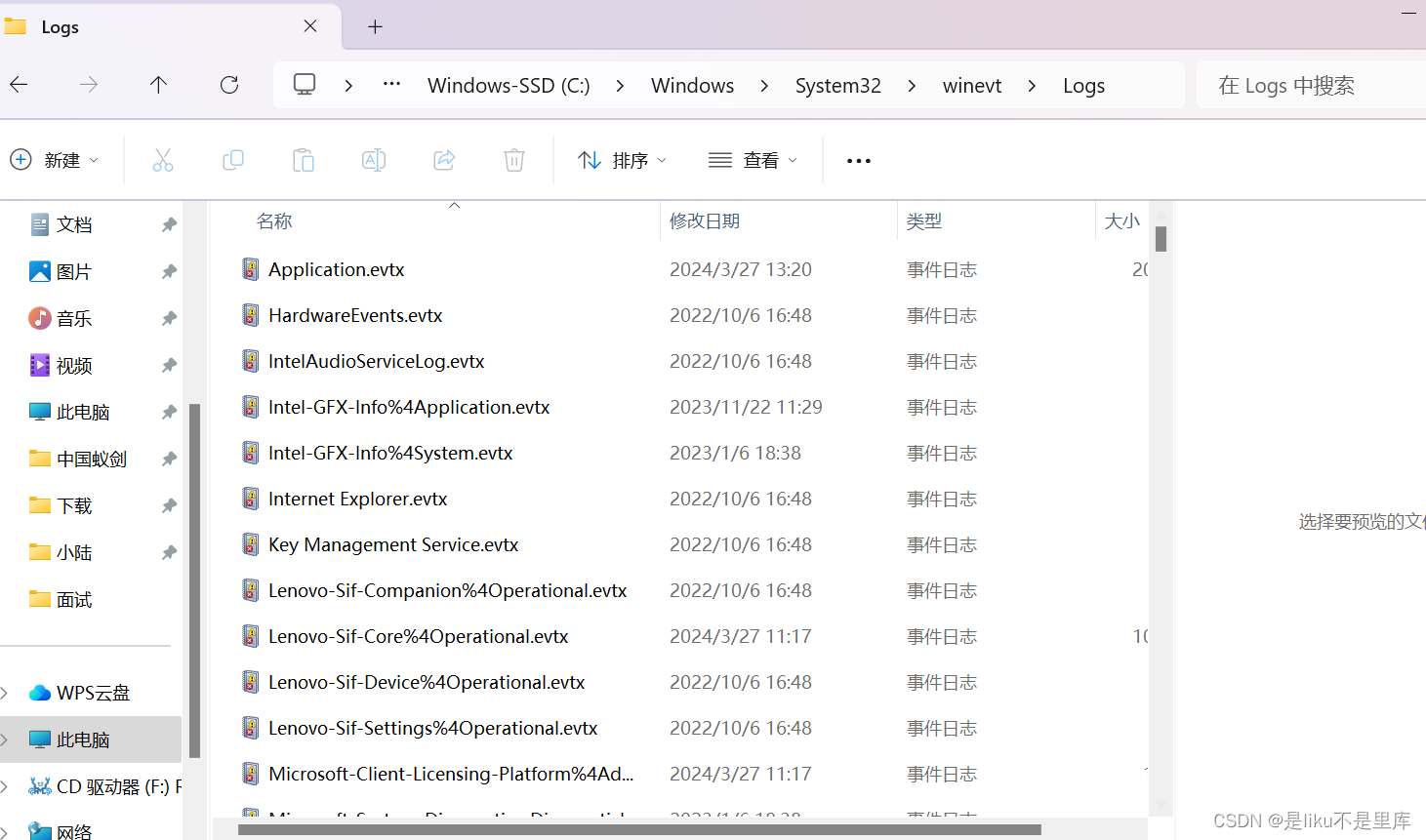Screen dimensions: 1426x840
Task: Click the PC monitor icon in address bar
Action: pyautogui.click(x=305, y=85)
